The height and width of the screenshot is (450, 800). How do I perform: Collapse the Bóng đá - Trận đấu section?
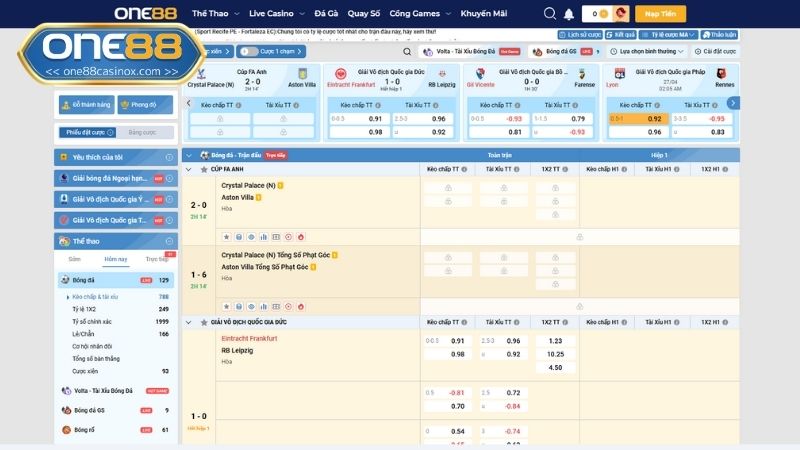point(189,155)
